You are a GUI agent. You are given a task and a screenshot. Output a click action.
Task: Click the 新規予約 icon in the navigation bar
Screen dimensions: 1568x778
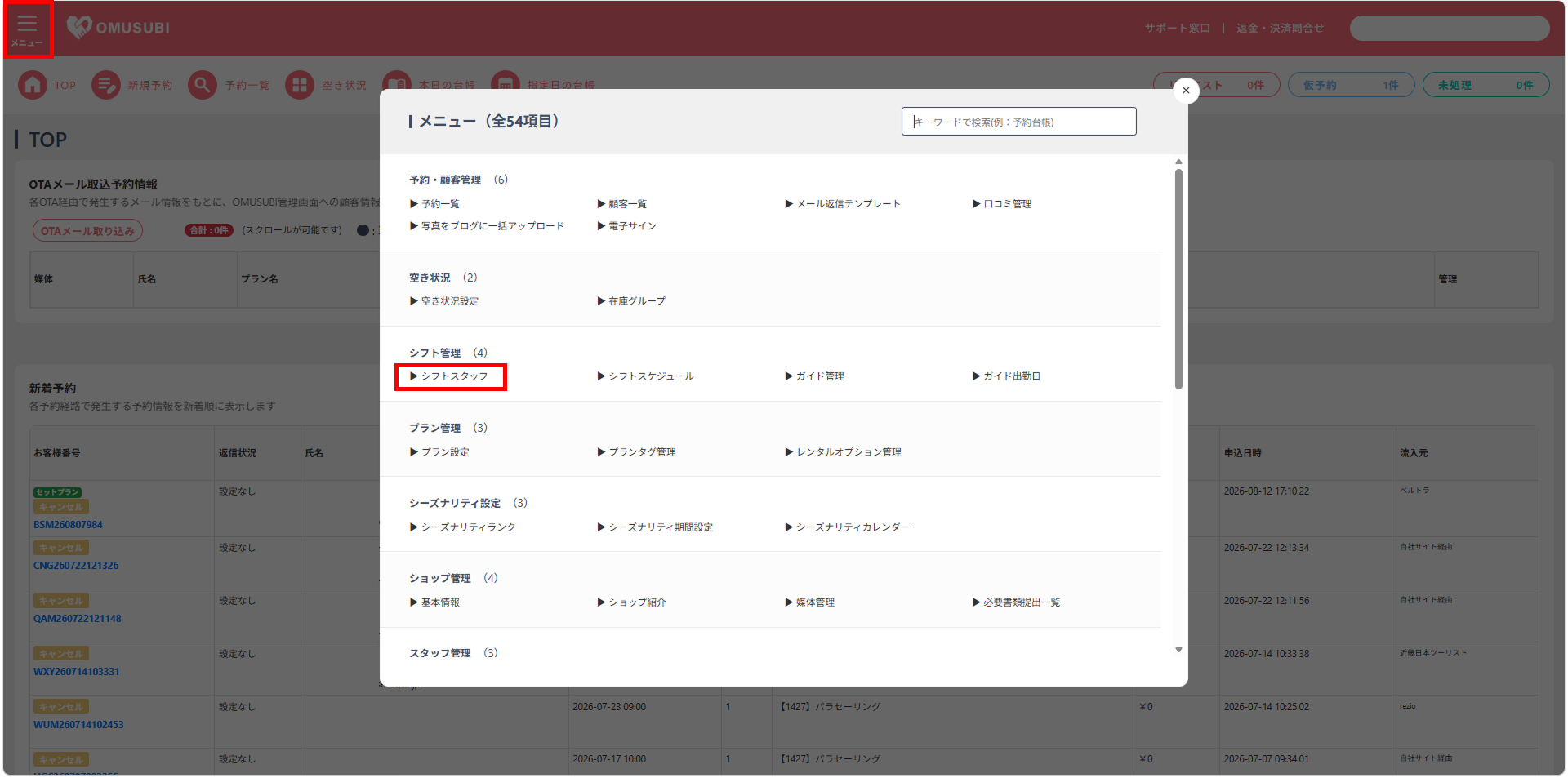click(105, 85)
